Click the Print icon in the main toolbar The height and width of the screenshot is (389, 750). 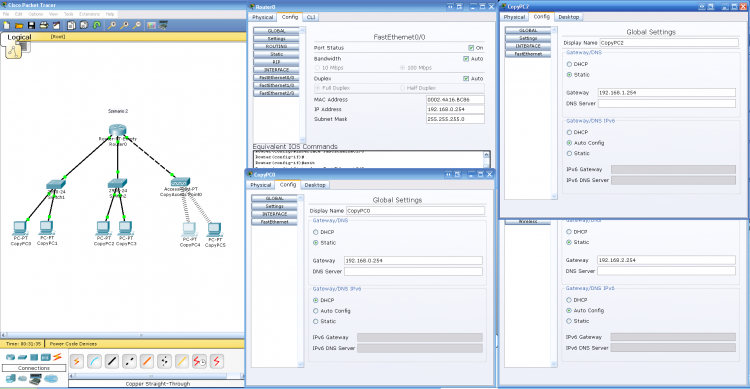(x=44, y=25)
